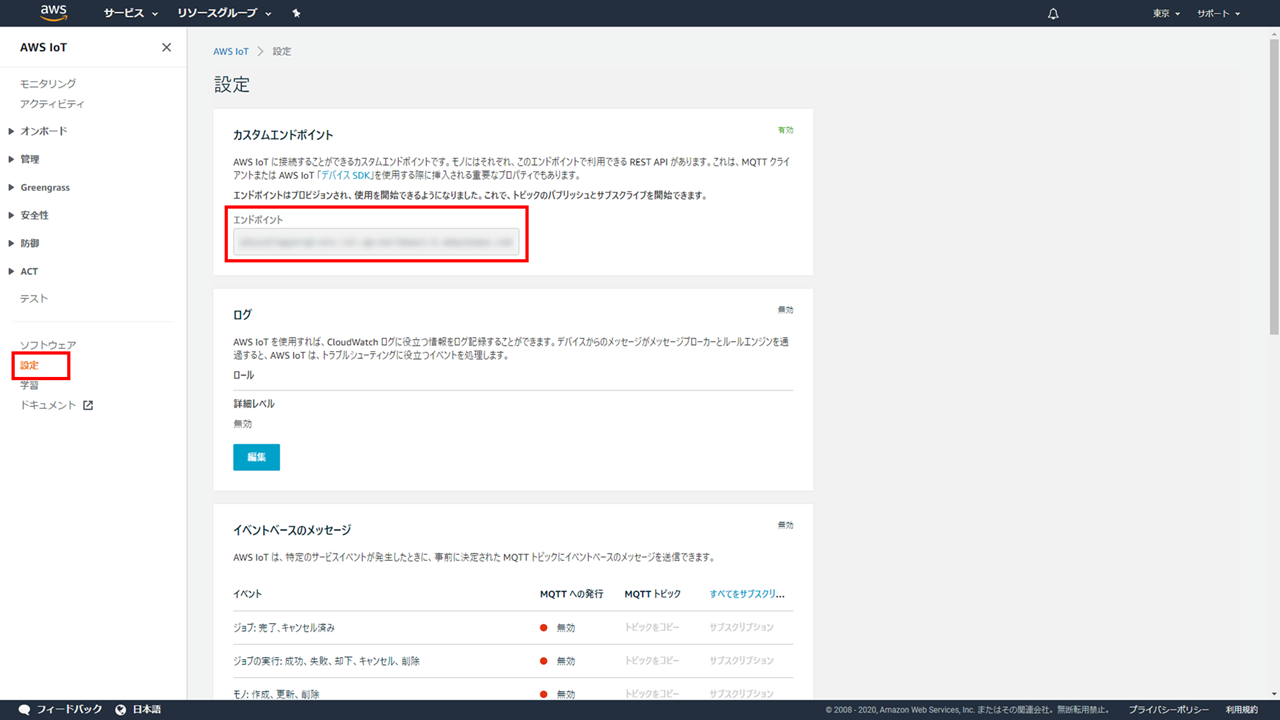Expand the オンボード sidebar section
The width and height of the screenshot is (1280, 720).
[44, 131]
